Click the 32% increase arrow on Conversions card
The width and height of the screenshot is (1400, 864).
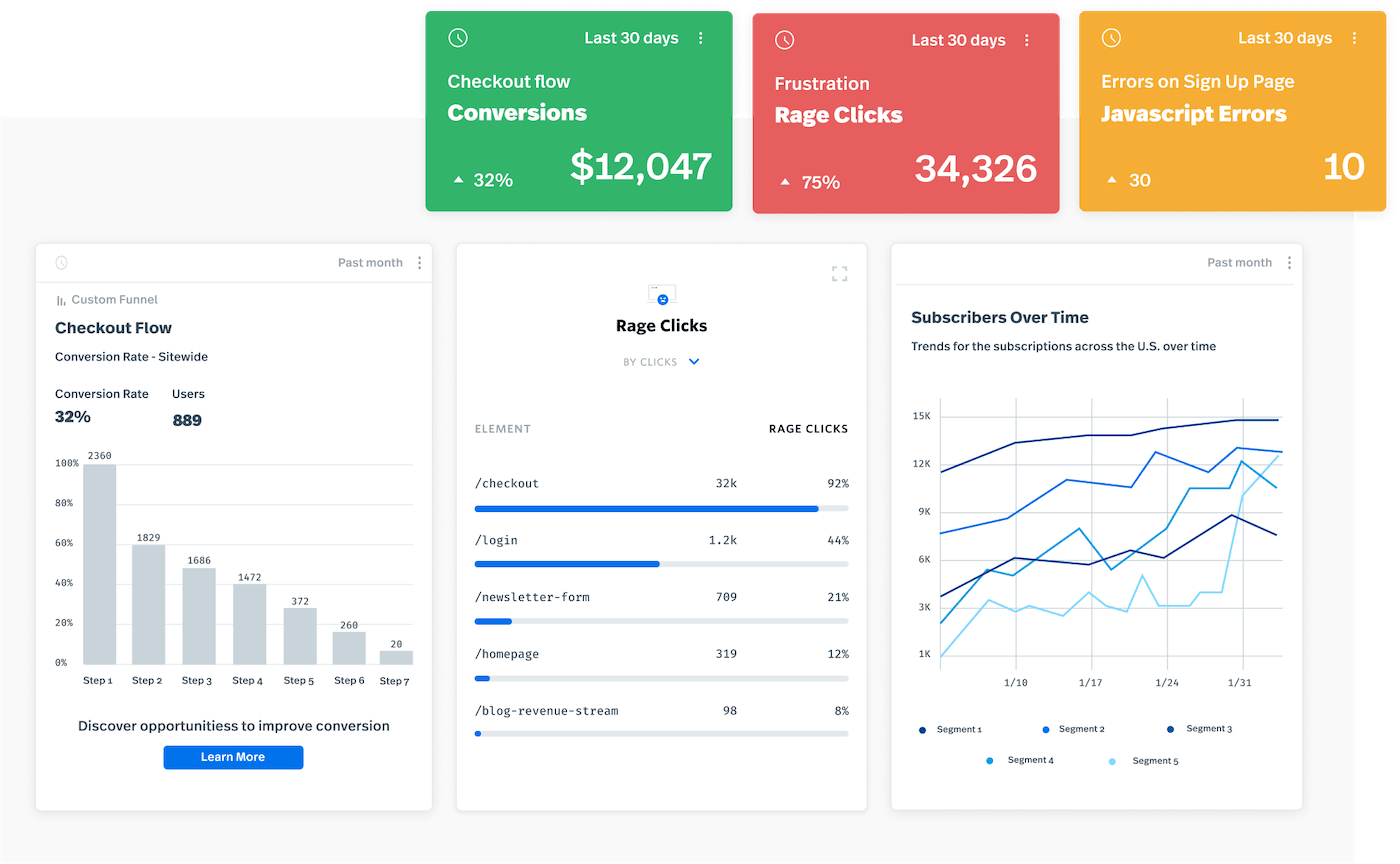[458, 180]
